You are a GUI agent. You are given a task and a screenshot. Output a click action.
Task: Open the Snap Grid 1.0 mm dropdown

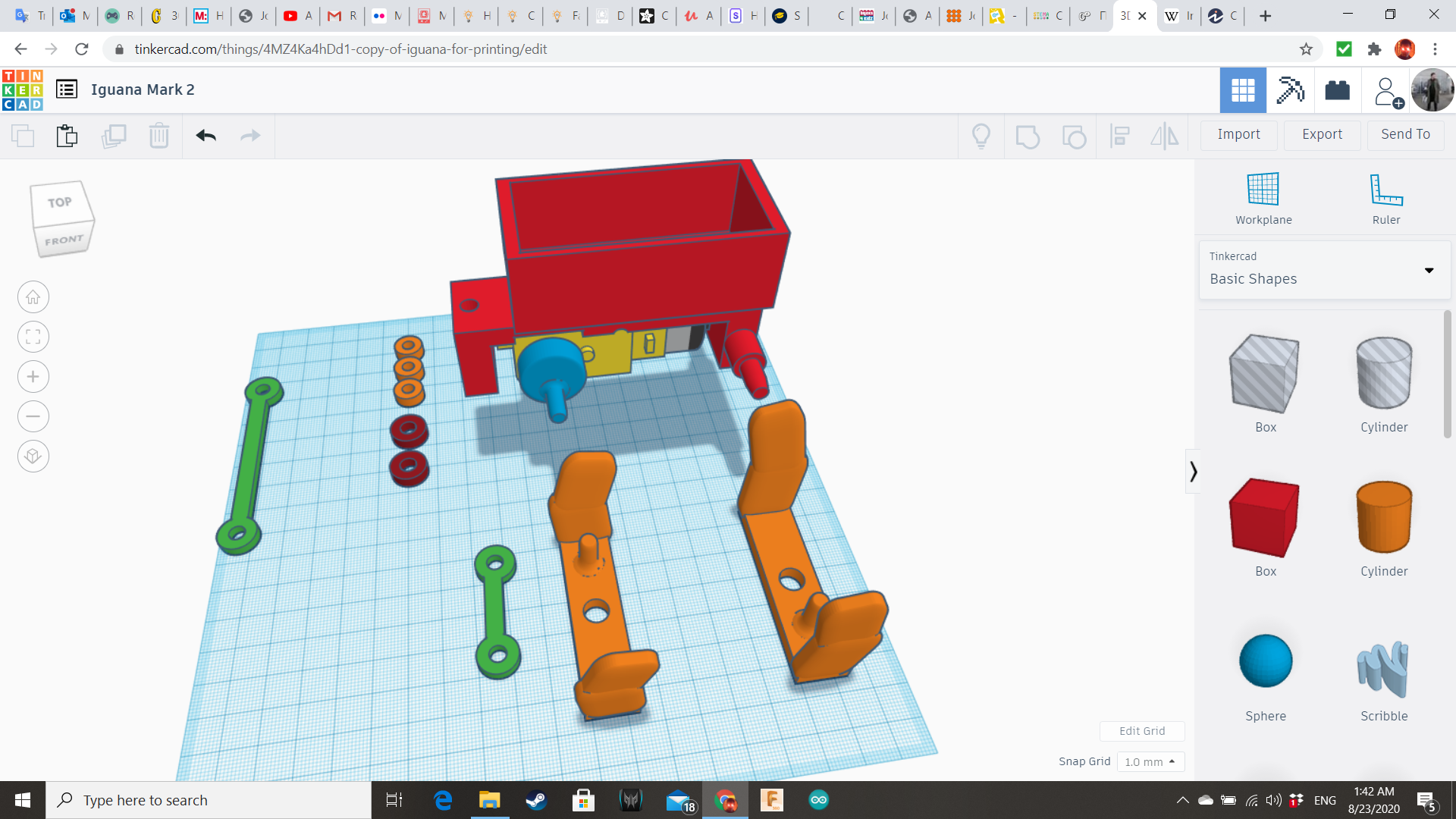(x=1150, y=761)
